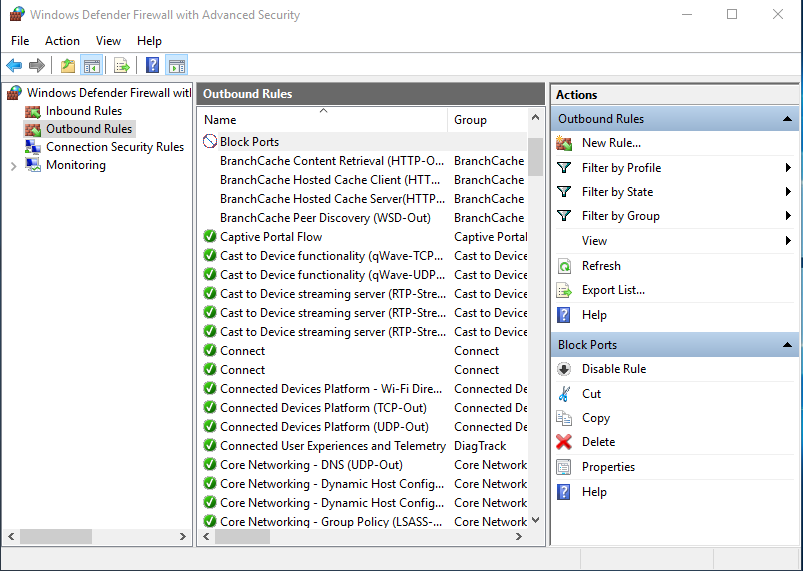Click the New Rule icon in Actions
Viewport: 803px width, 571px height.
coord(564,143)
